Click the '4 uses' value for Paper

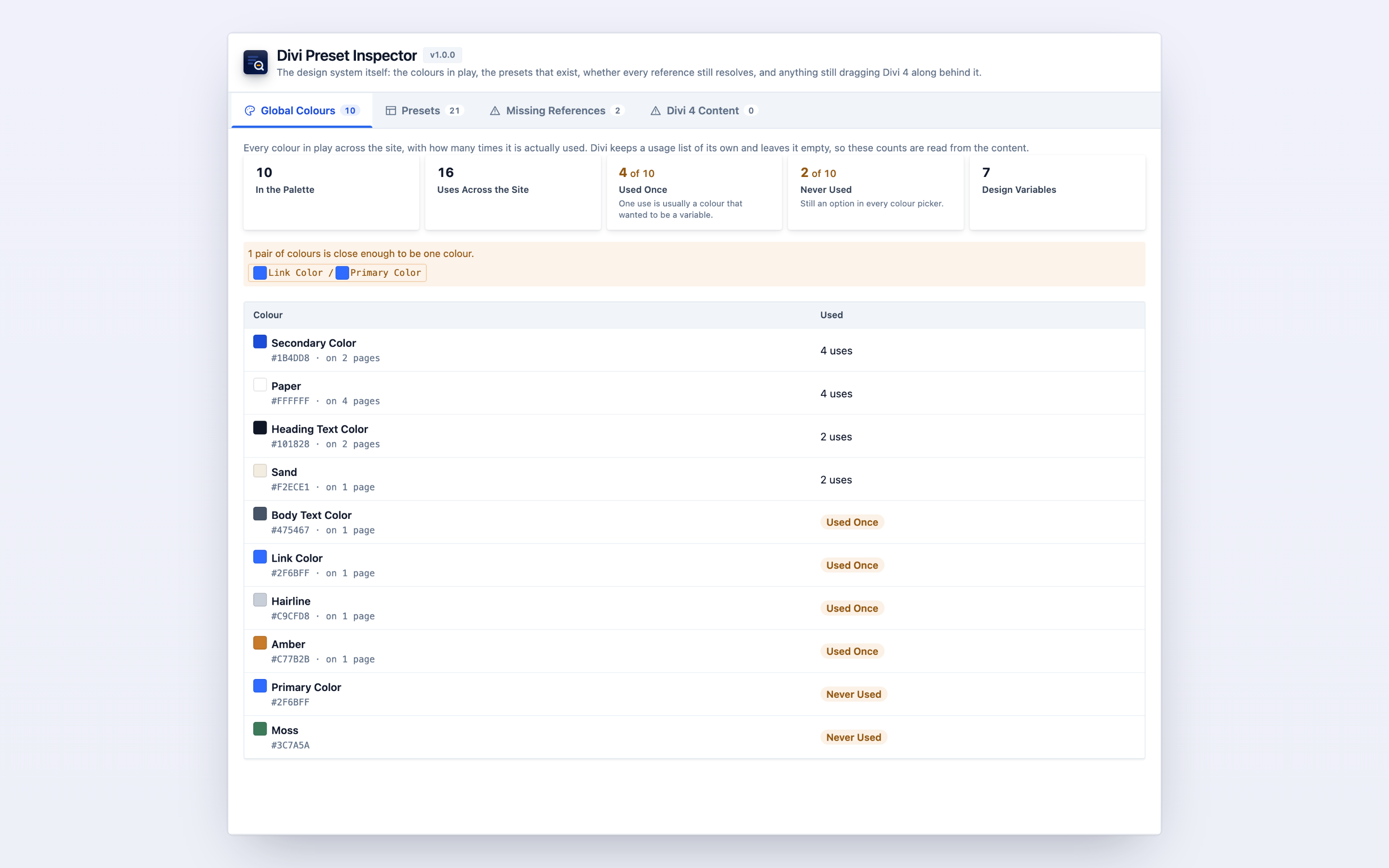836,394
